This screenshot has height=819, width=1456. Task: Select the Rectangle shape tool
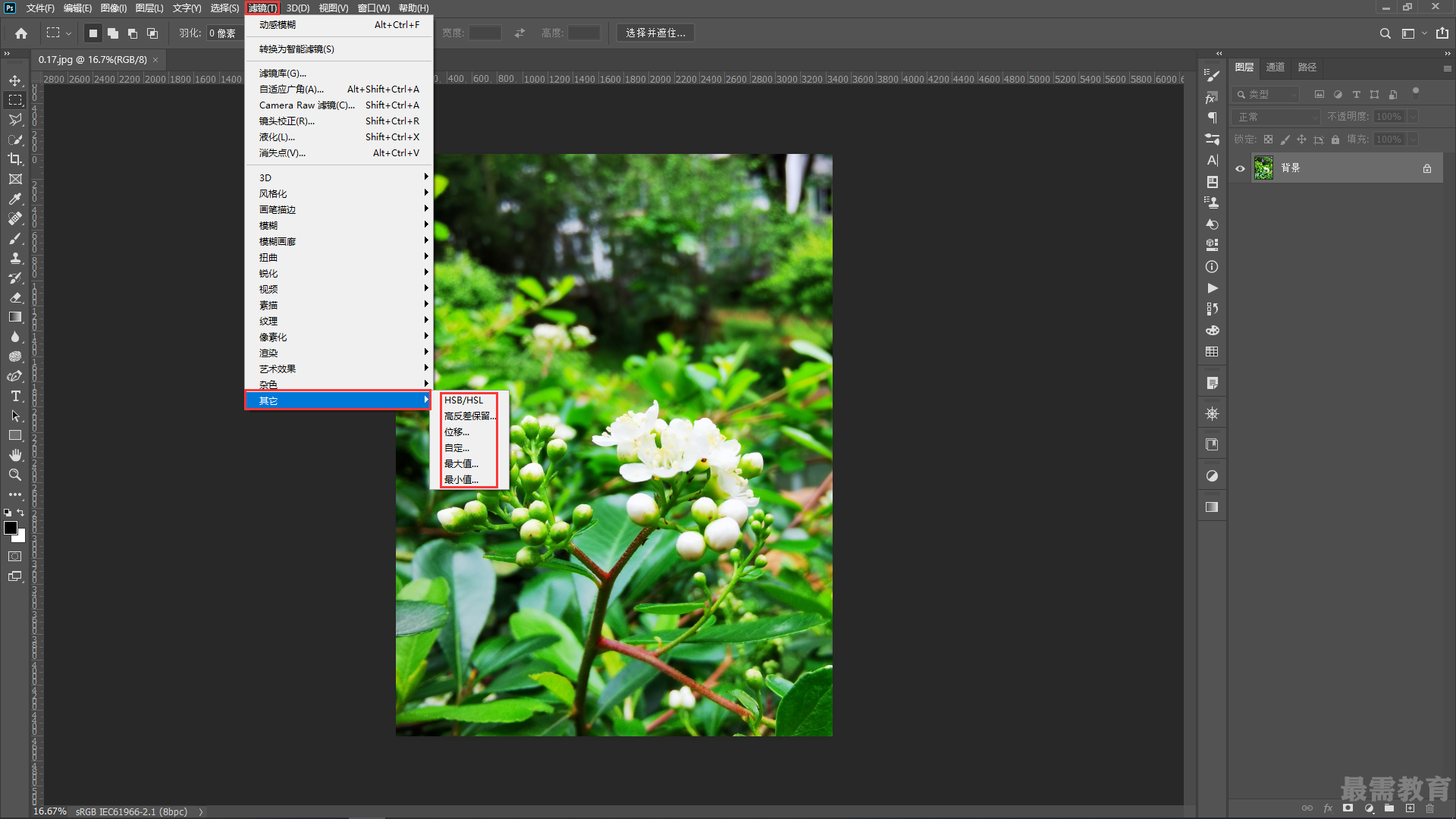pos(15,435)
